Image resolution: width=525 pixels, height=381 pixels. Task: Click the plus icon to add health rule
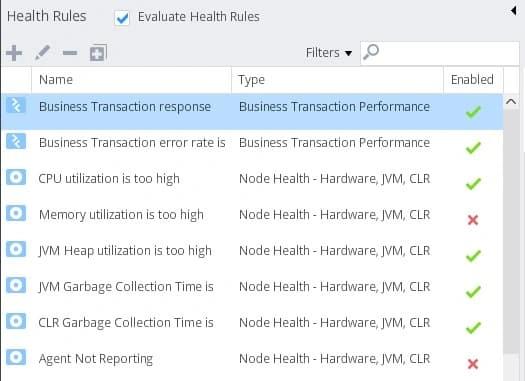(x=14, y=53)
